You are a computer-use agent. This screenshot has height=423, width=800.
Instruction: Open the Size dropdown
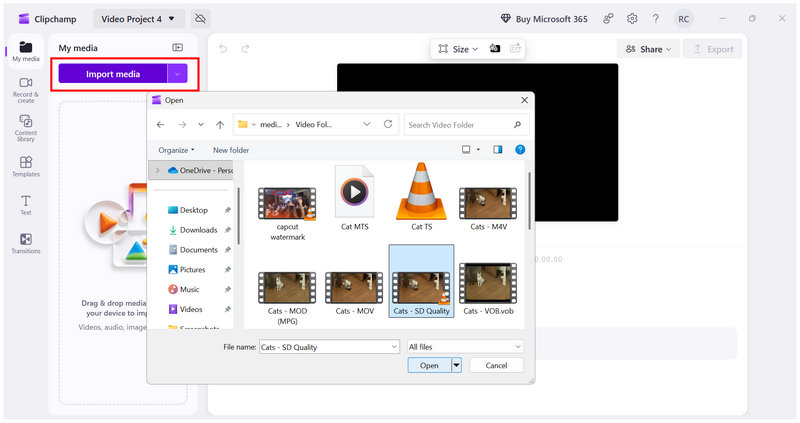pyautogui.click(x=458, y=49)
